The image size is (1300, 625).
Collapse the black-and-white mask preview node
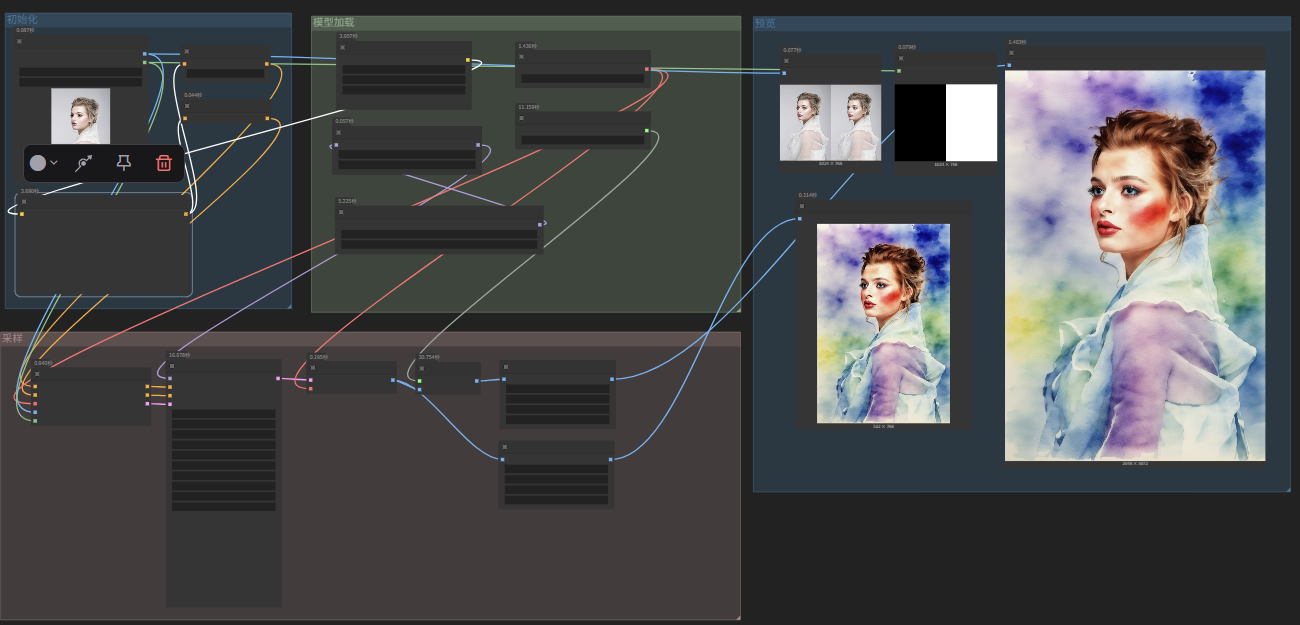(x=899, y=58)
